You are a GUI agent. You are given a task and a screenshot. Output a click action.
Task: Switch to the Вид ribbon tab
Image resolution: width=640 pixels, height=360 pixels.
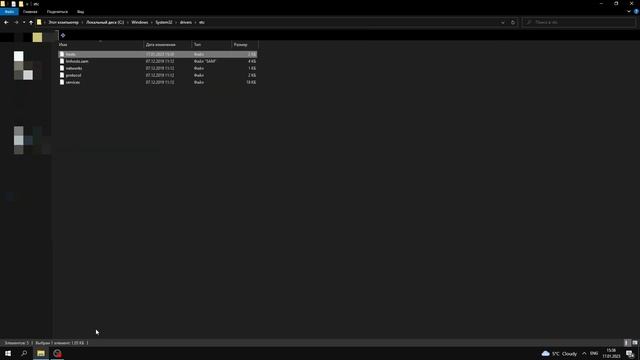pos(80,12)
